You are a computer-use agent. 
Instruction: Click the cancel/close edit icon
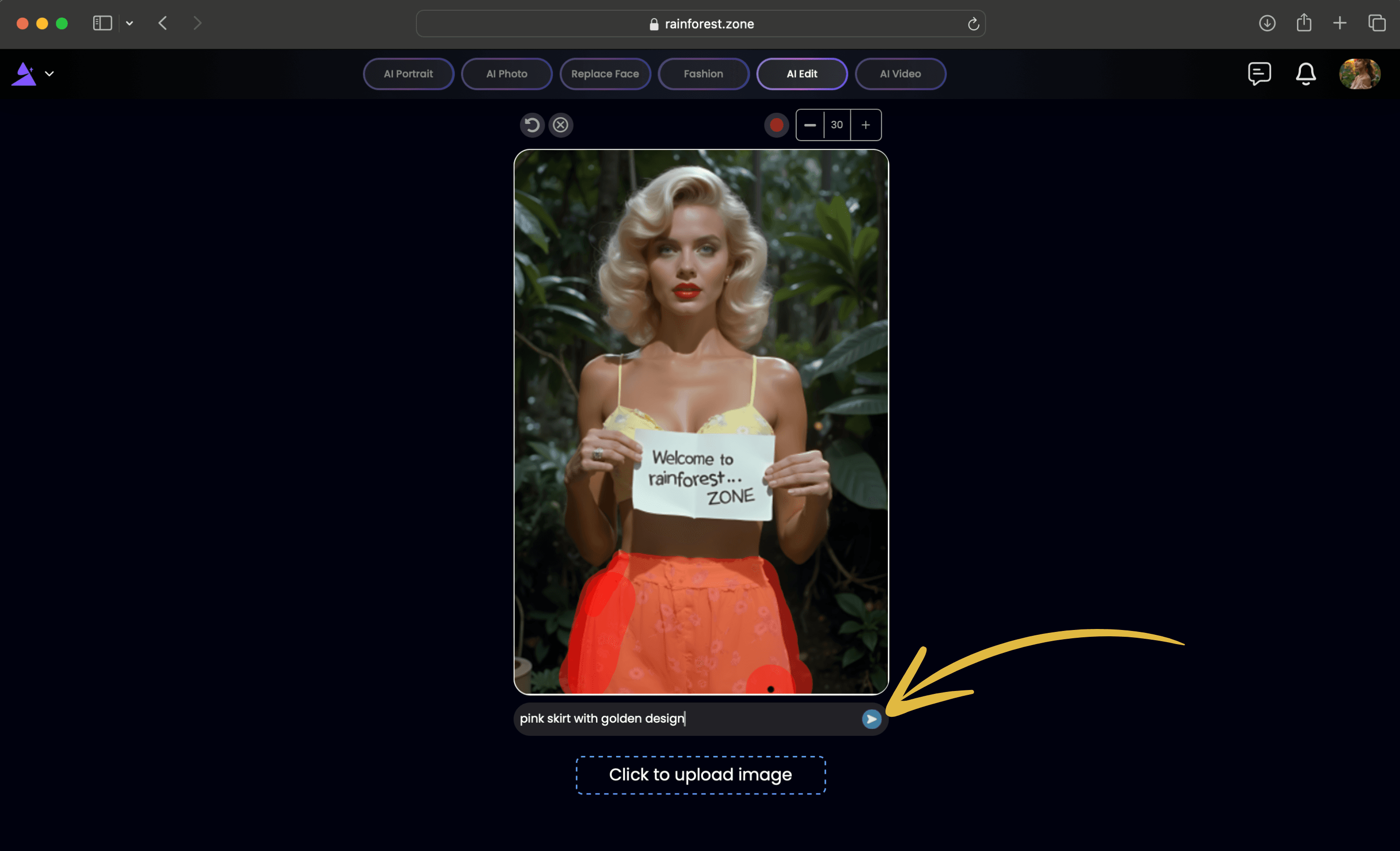(x=561, y=125)
